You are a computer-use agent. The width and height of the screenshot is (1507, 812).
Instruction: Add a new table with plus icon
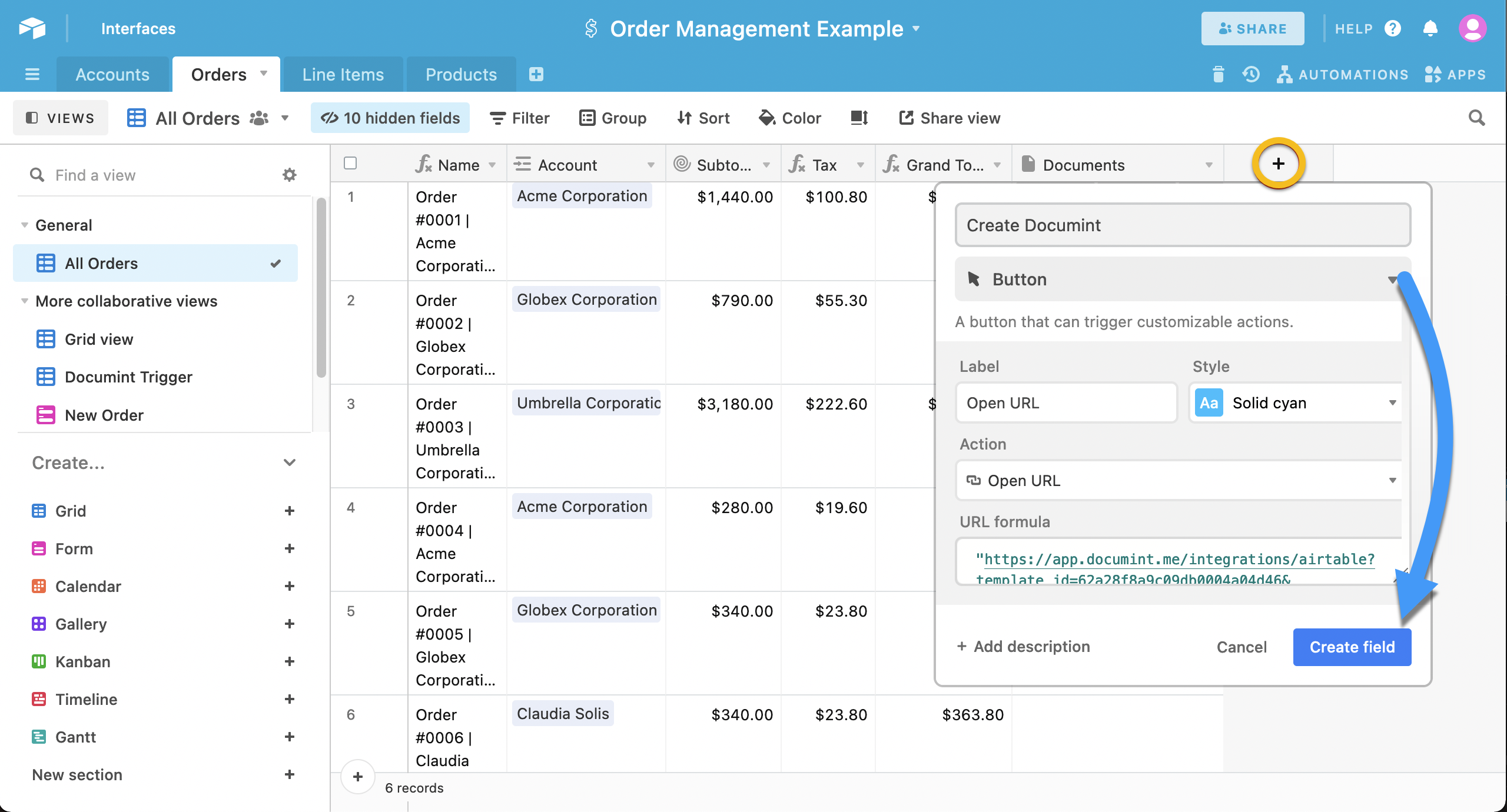(x=536, y=74)
